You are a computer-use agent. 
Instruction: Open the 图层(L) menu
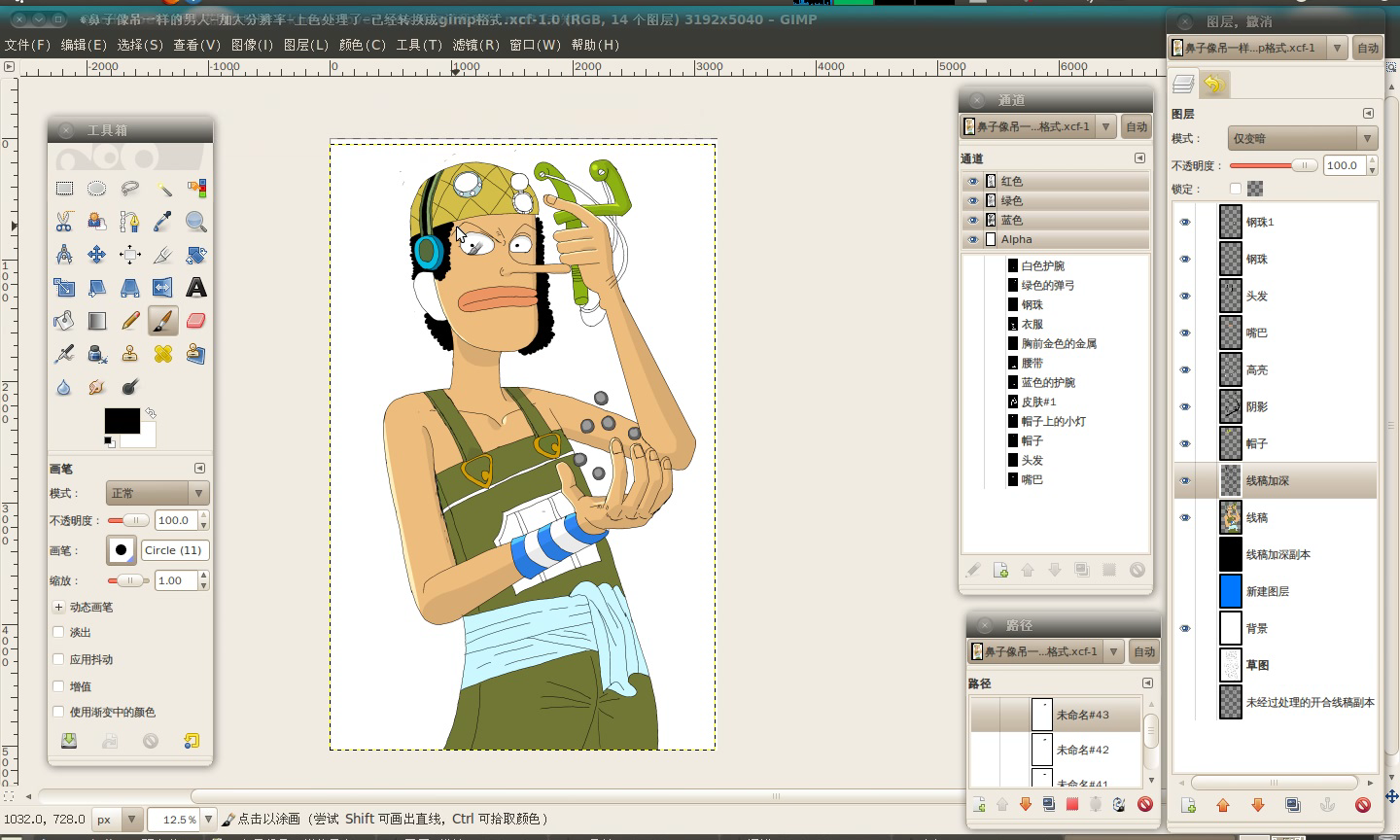click(x=306, y=45)
